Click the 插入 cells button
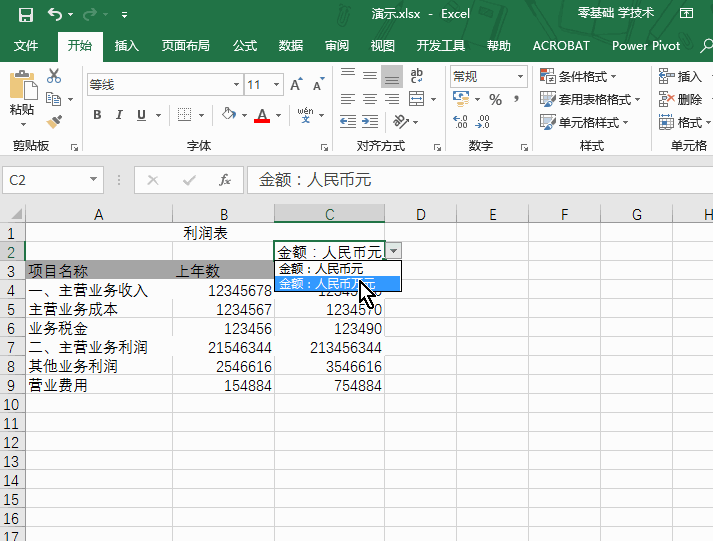713x541 pixels. click(681, 76)
